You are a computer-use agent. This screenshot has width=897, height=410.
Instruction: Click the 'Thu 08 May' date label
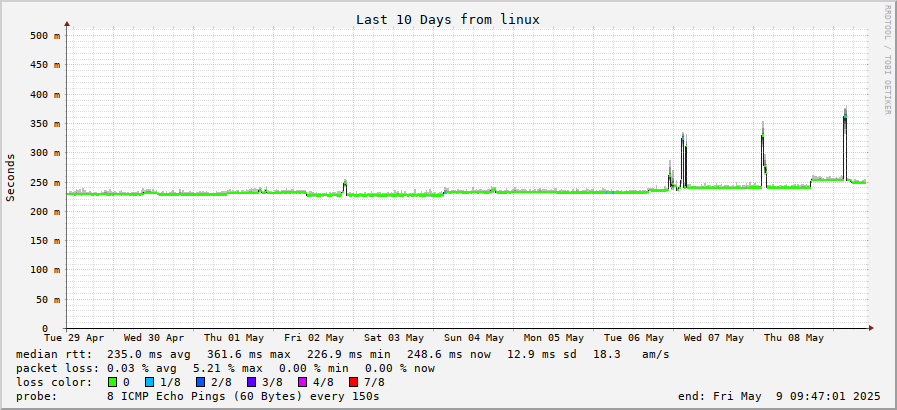(794, 338)
